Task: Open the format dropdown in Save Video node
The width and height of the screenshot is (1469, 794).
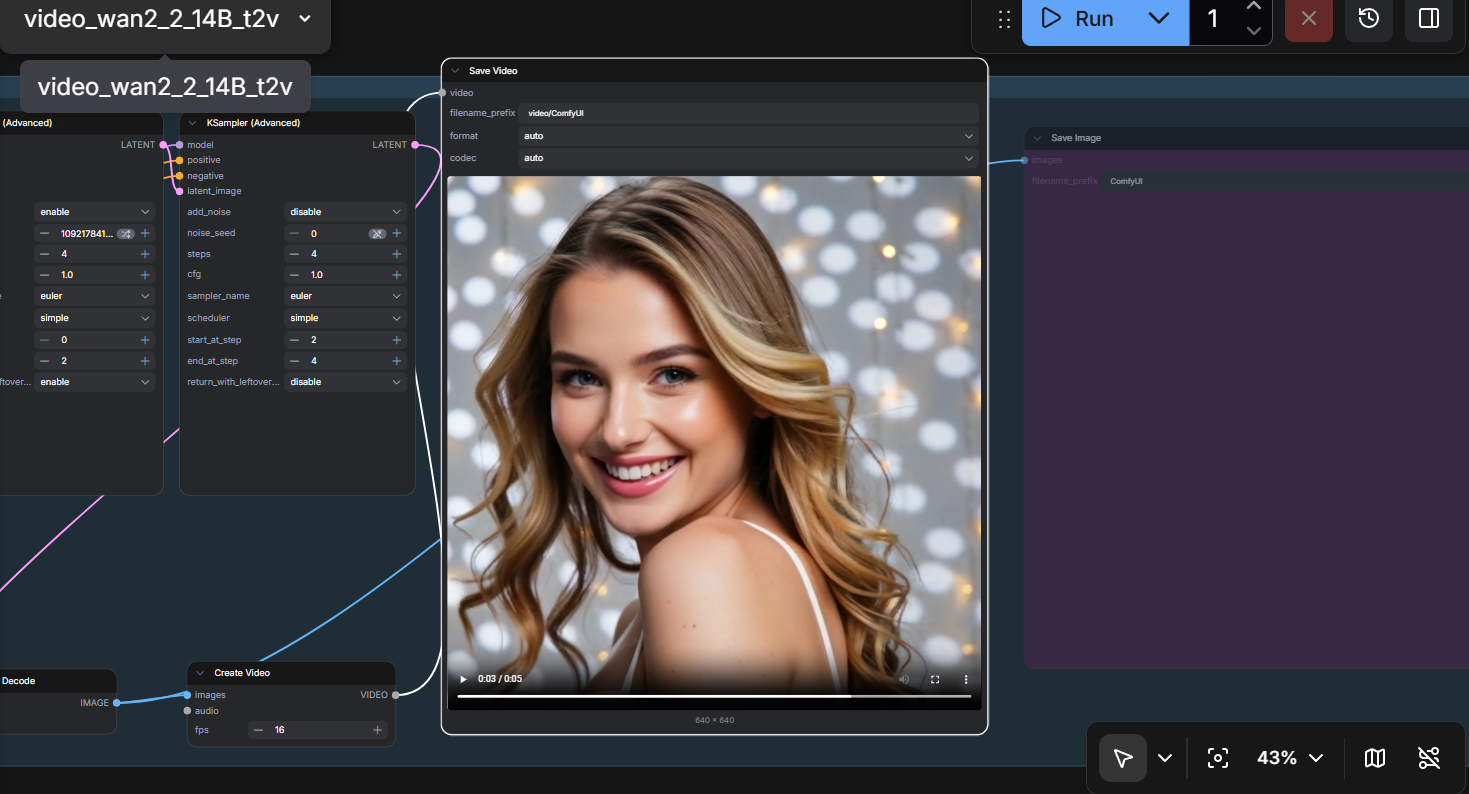Action: click(747, 136)
